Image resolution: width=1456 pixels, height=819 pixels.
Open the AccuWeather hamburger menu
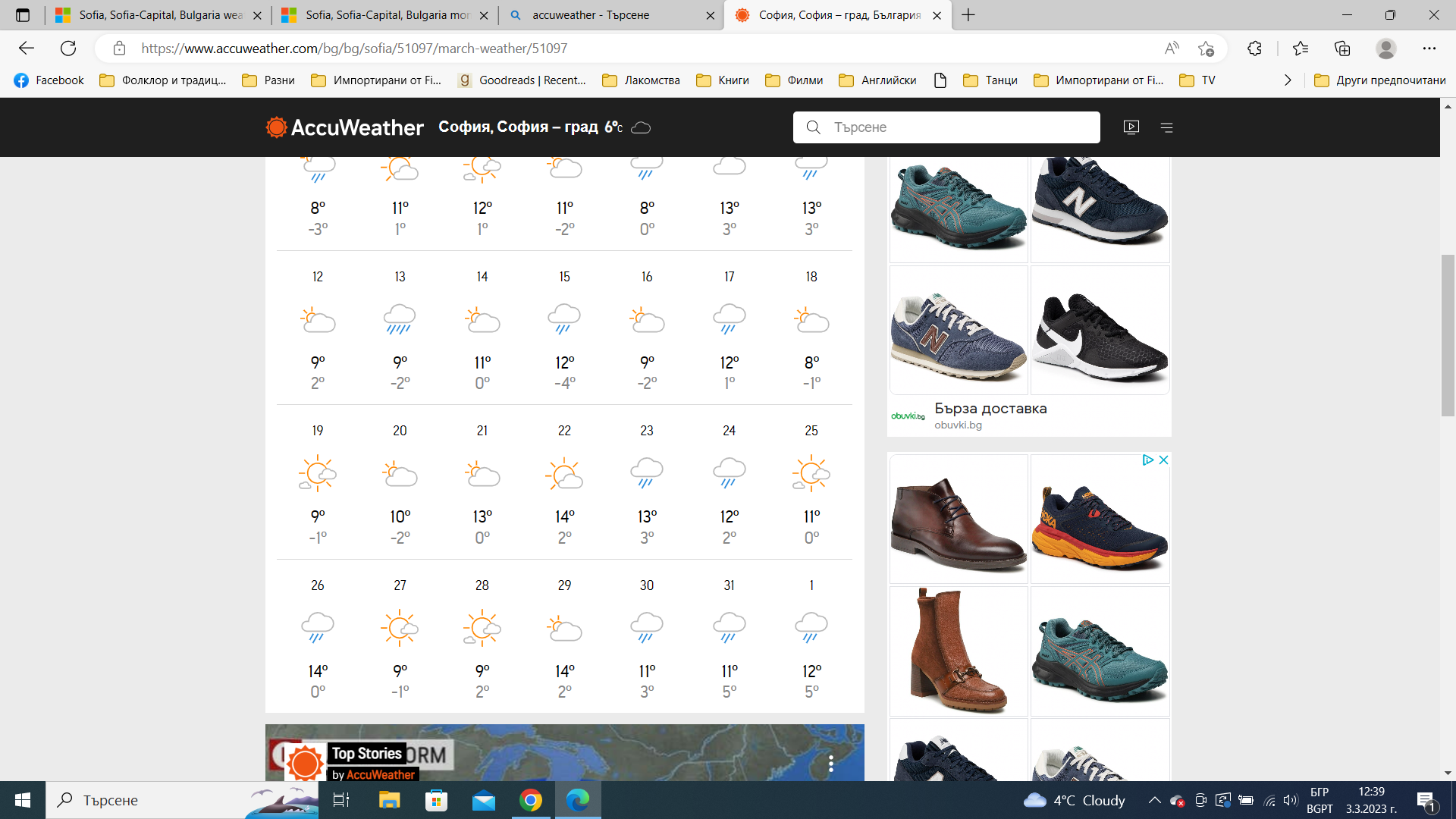1167,127
